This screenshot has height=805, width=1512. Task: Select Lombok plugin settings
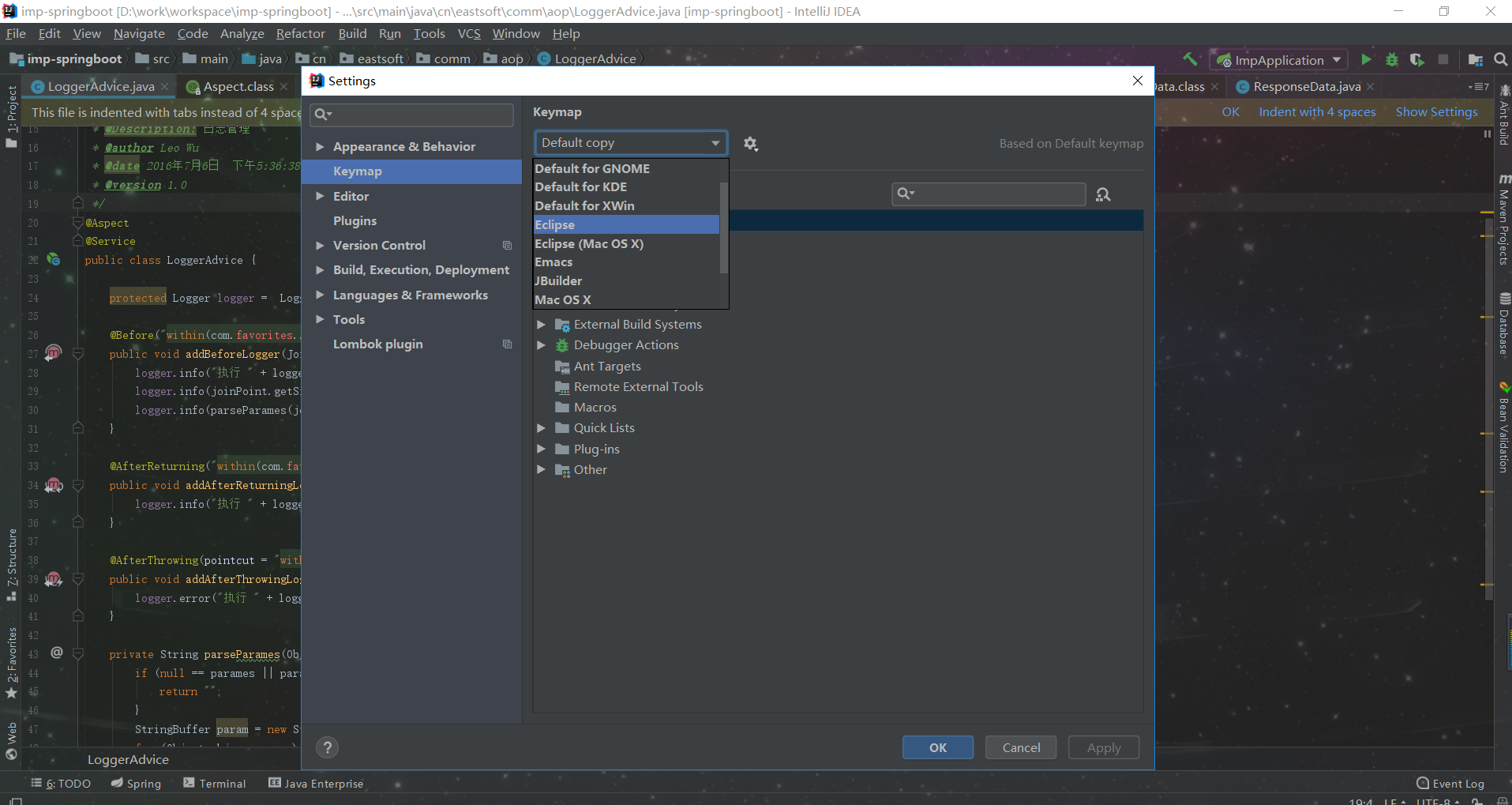[377, 344]
